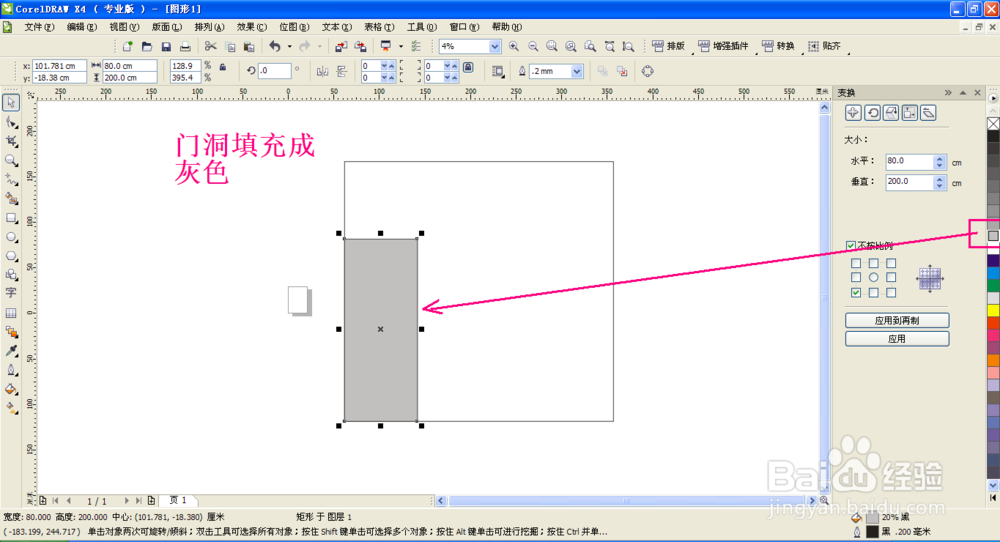Collapse the Transform docker with double chevron

point(948,92)
